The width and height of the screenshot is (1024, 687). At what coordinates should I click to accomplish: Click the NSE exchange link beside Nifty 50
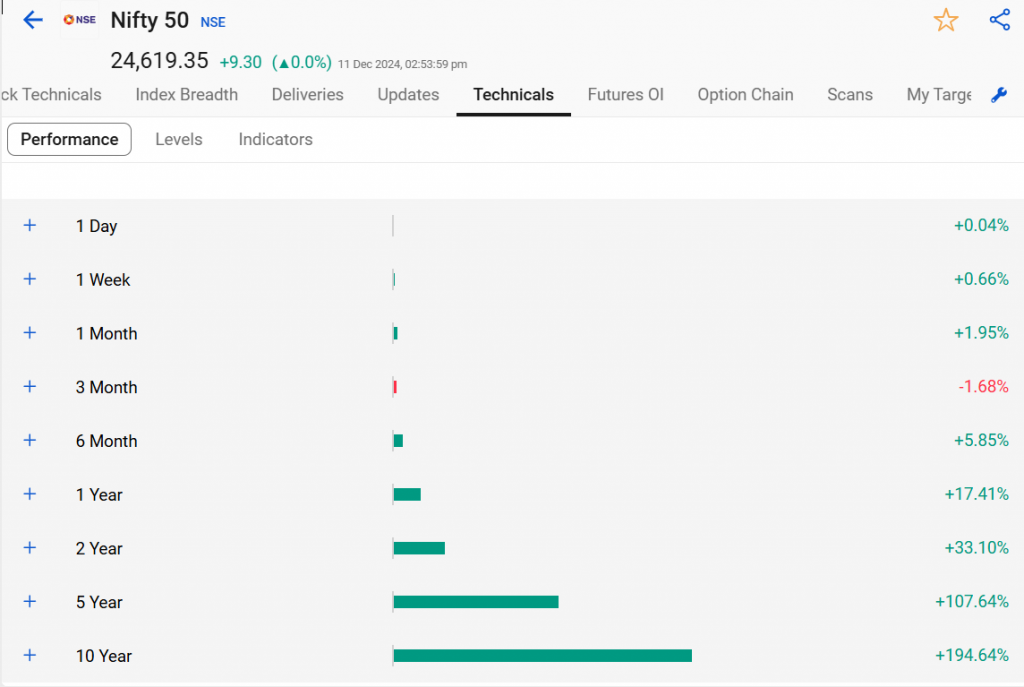[213, 22]
